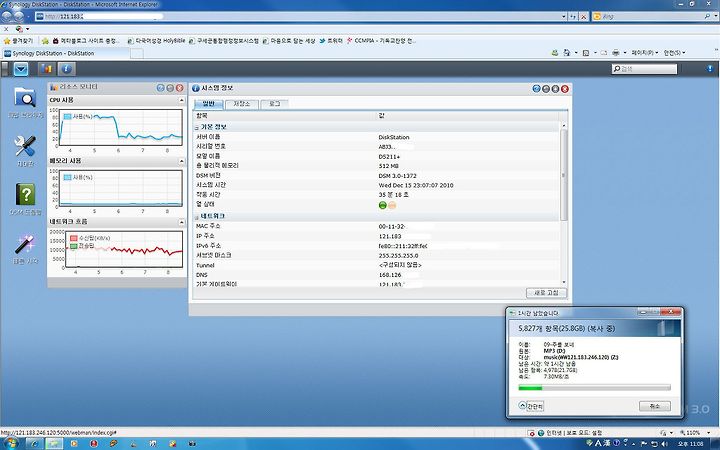
Task: Open the HolyBible favorites bar link
Action: (156, 41)
